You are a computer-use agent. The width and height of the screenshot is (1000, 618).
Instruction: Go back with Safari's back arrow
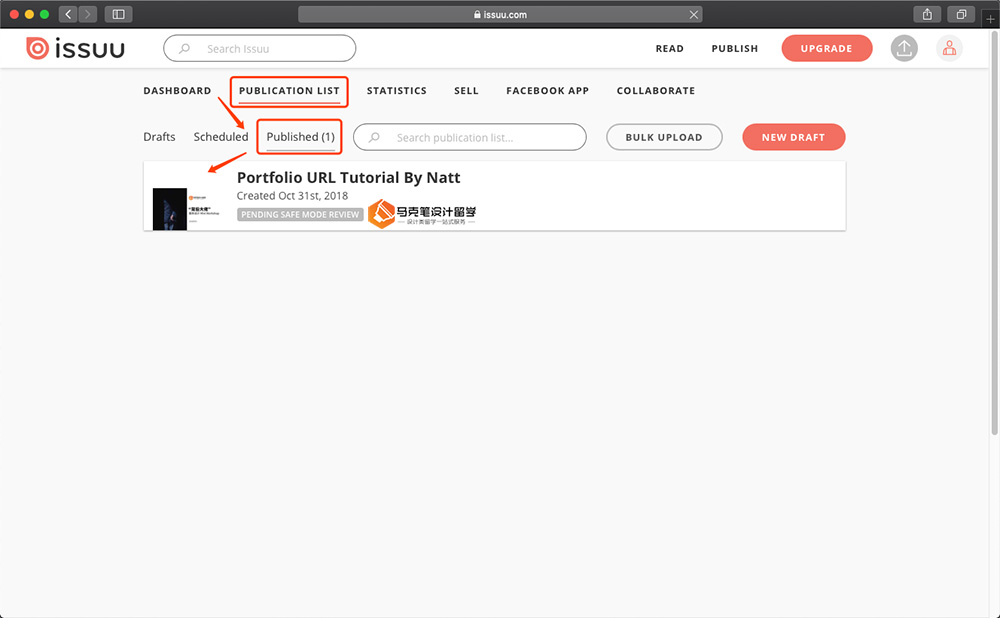[x=68, y=14]
